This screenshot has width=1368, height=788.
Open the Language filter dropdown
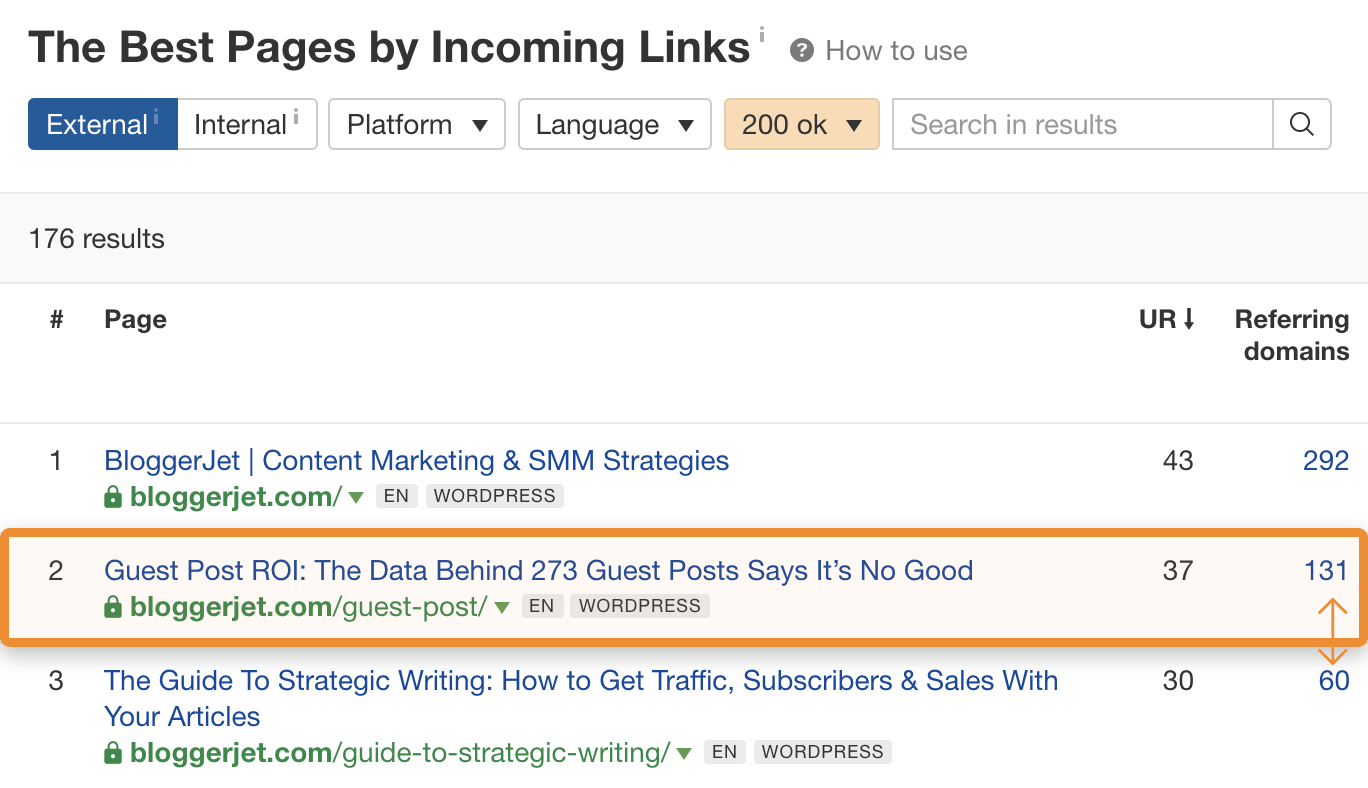[x=614, y=125]
